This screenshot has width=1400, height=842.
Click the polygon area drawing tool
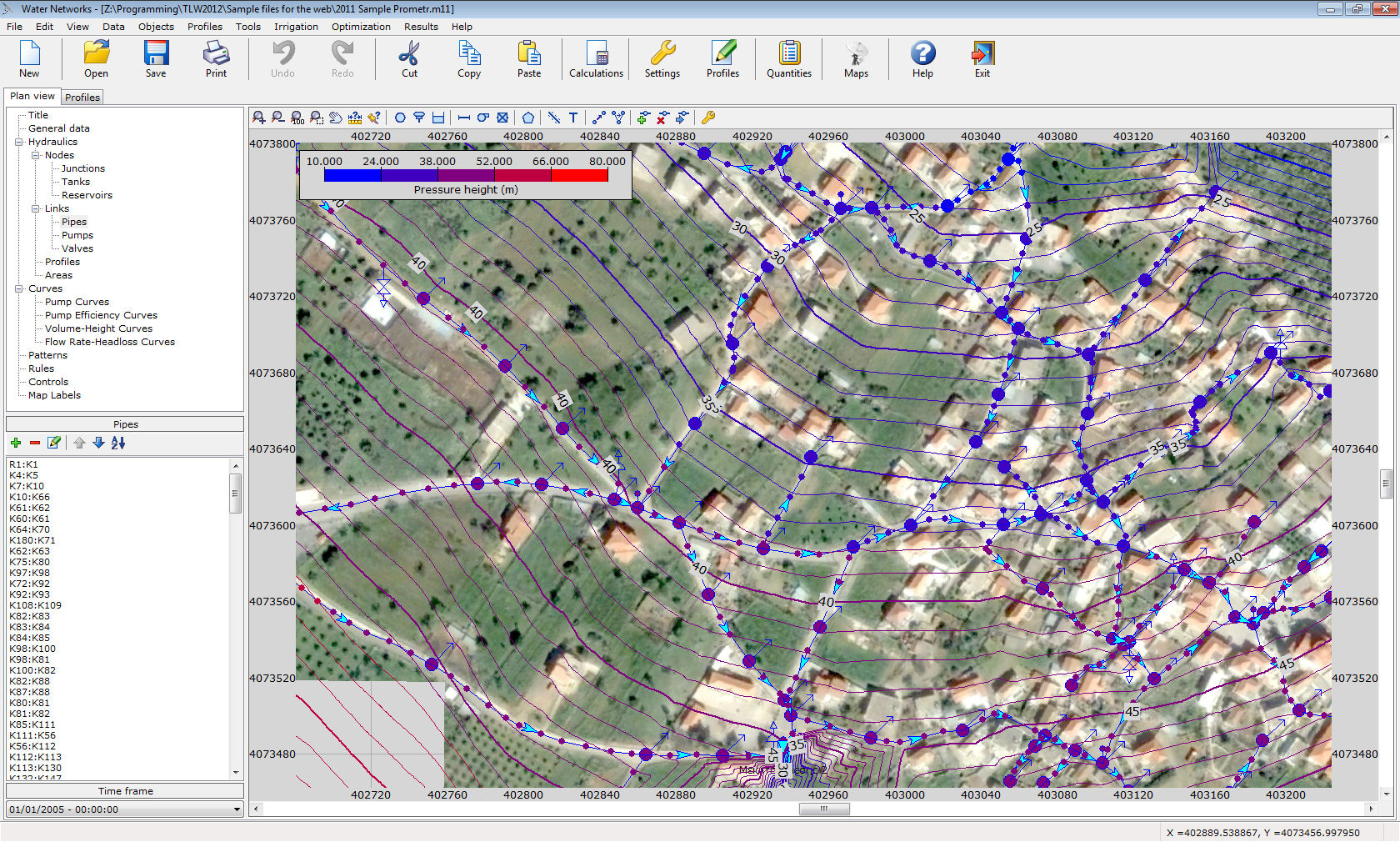pos(528,118)
